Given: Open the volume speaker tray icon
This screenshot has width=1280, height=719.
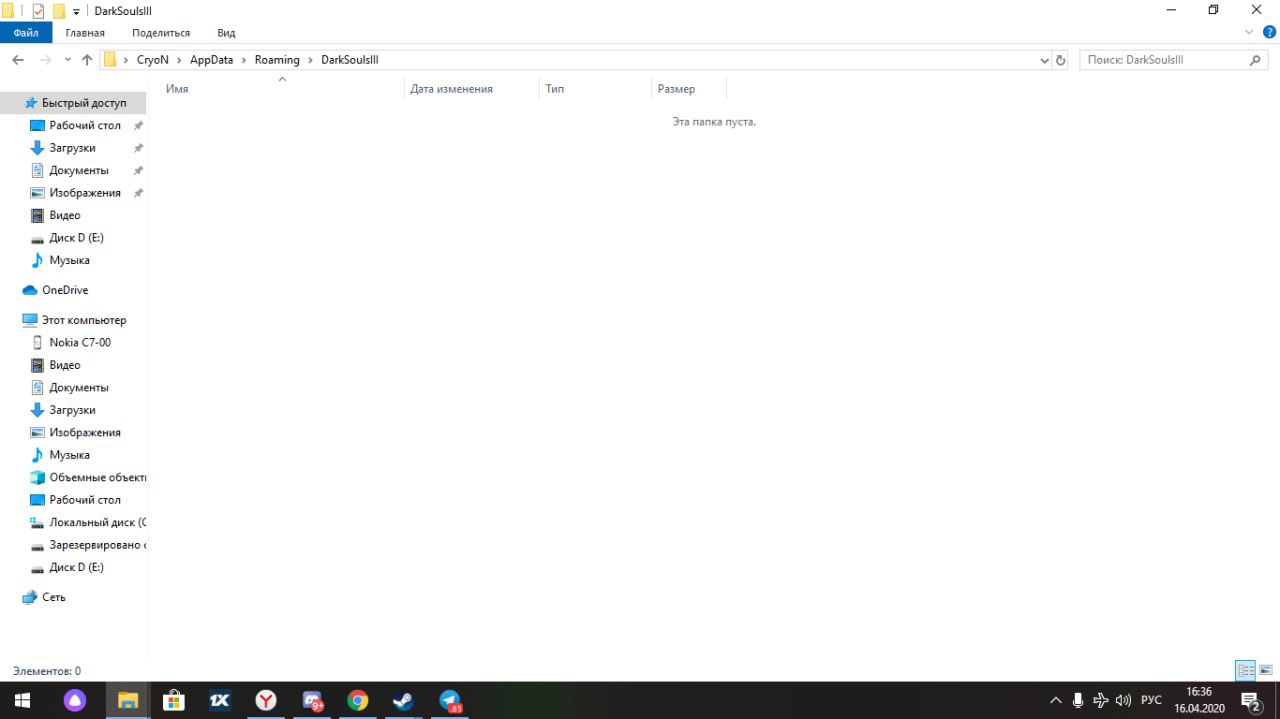Looking at the screenshot, I should 1123,700.
